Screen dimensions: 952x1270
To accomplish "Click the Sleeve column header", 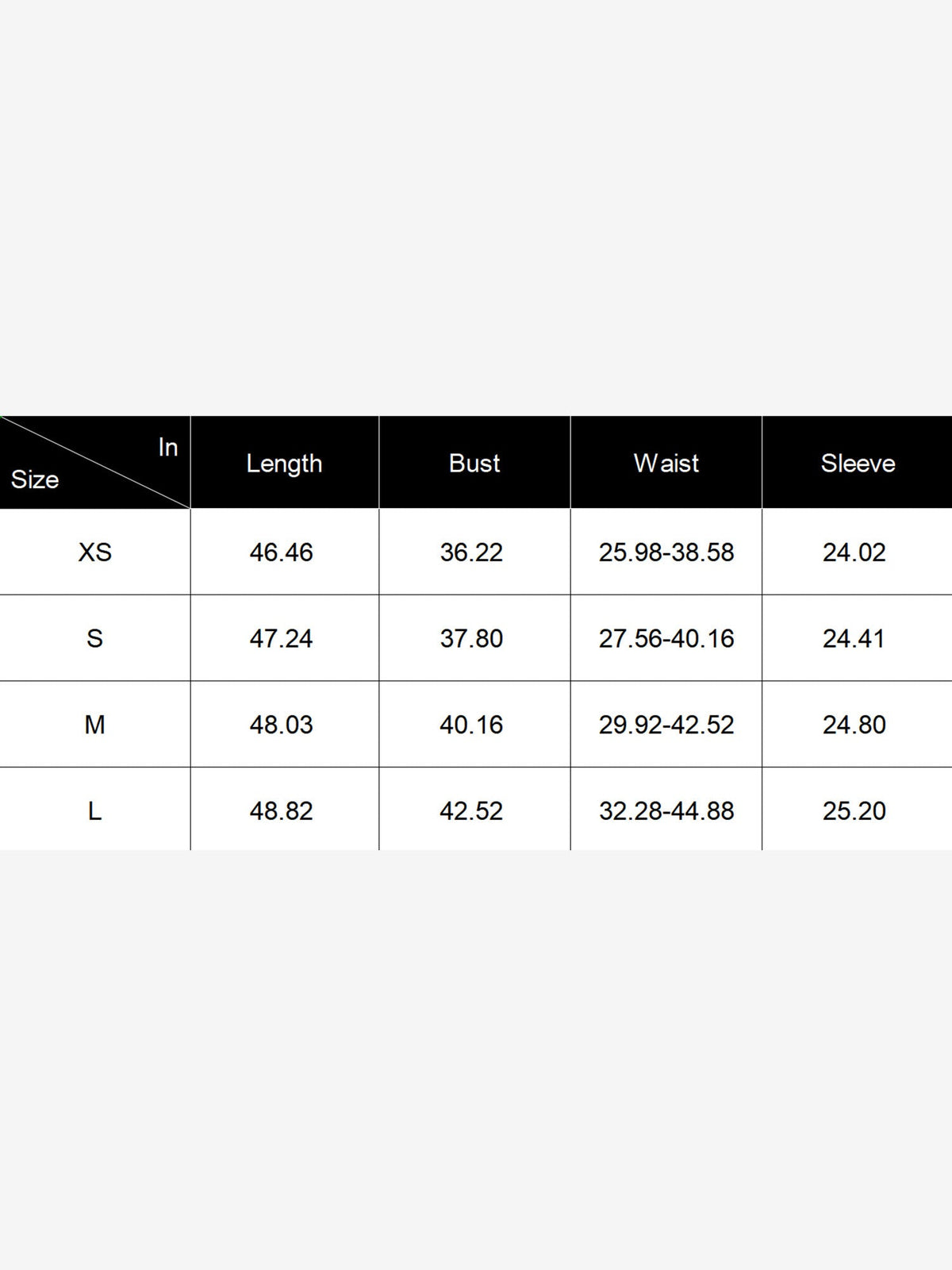I will tap(858, 463).
